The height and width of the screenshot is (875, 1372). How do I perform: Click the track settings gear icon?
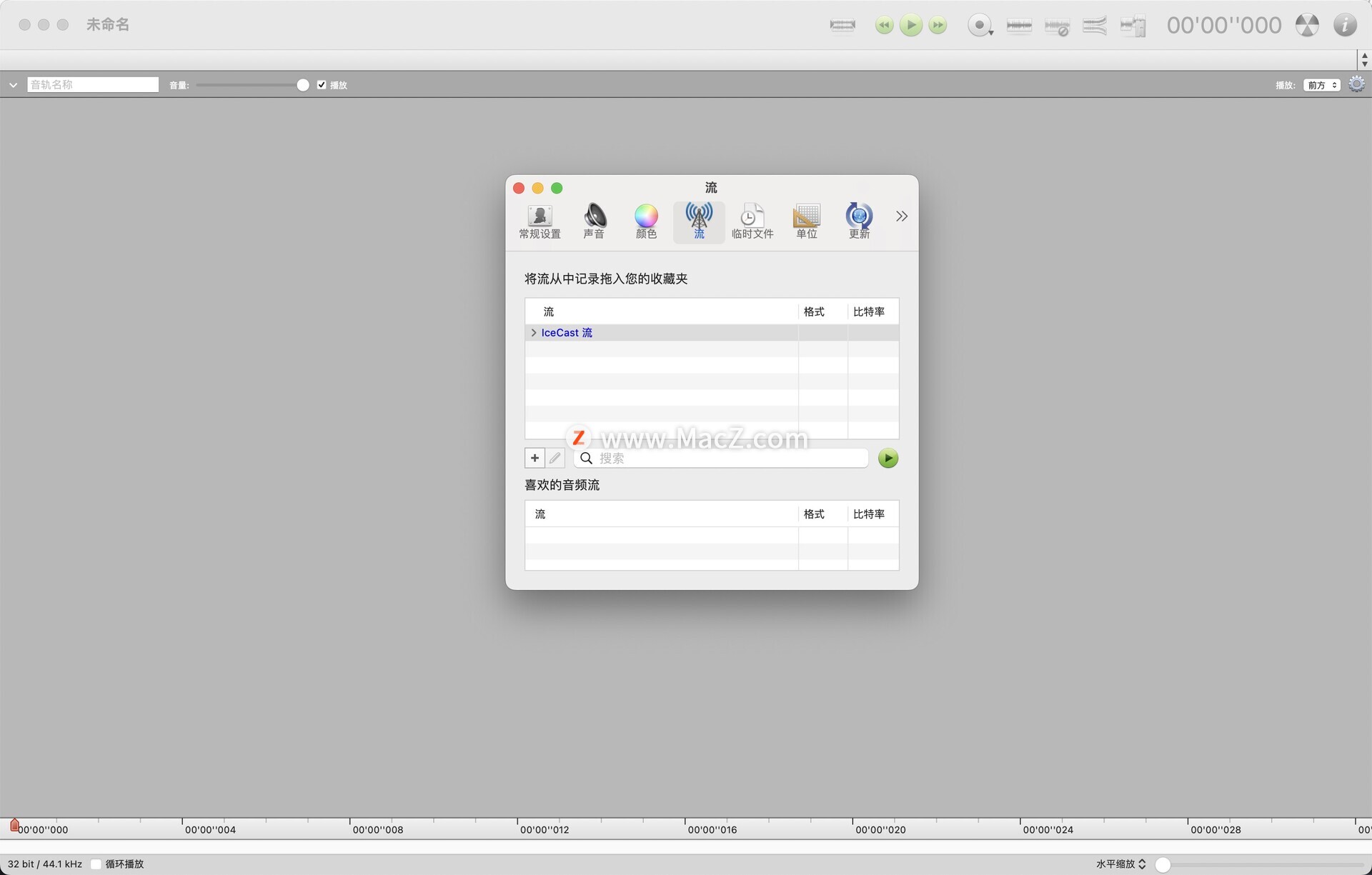tap(1356, 84)
